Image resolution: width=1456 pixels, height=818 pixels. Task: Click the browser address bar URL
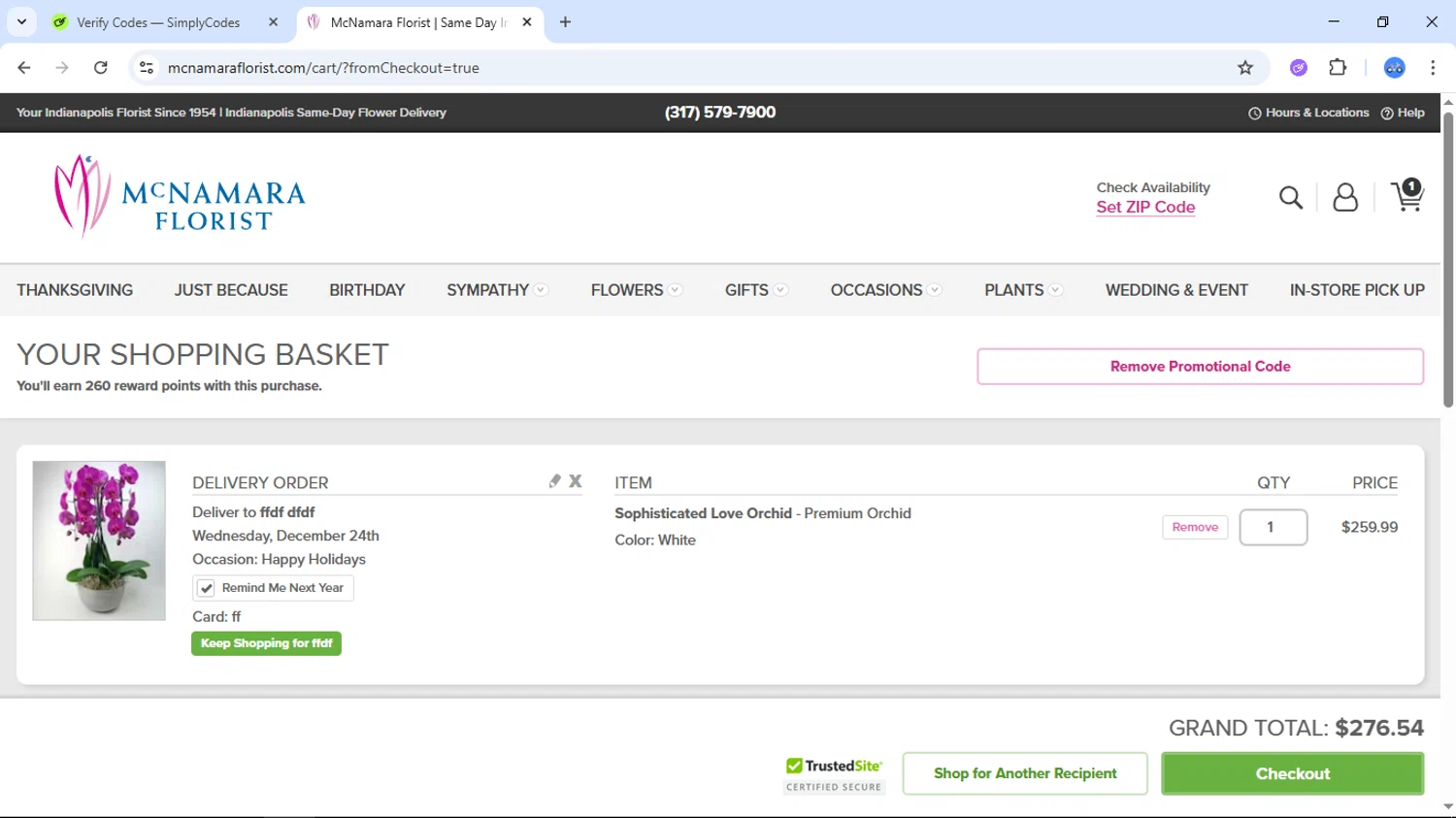point(323,68)
